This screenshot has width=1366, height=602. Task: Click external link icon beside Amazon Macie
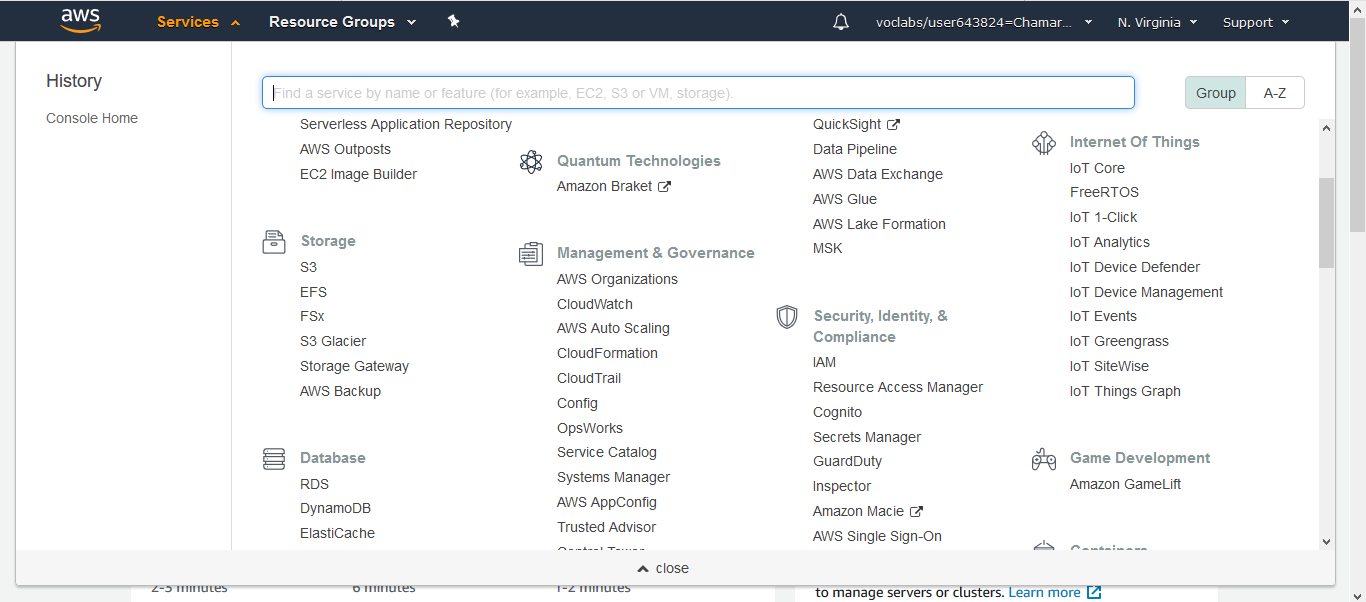[916, 511]
